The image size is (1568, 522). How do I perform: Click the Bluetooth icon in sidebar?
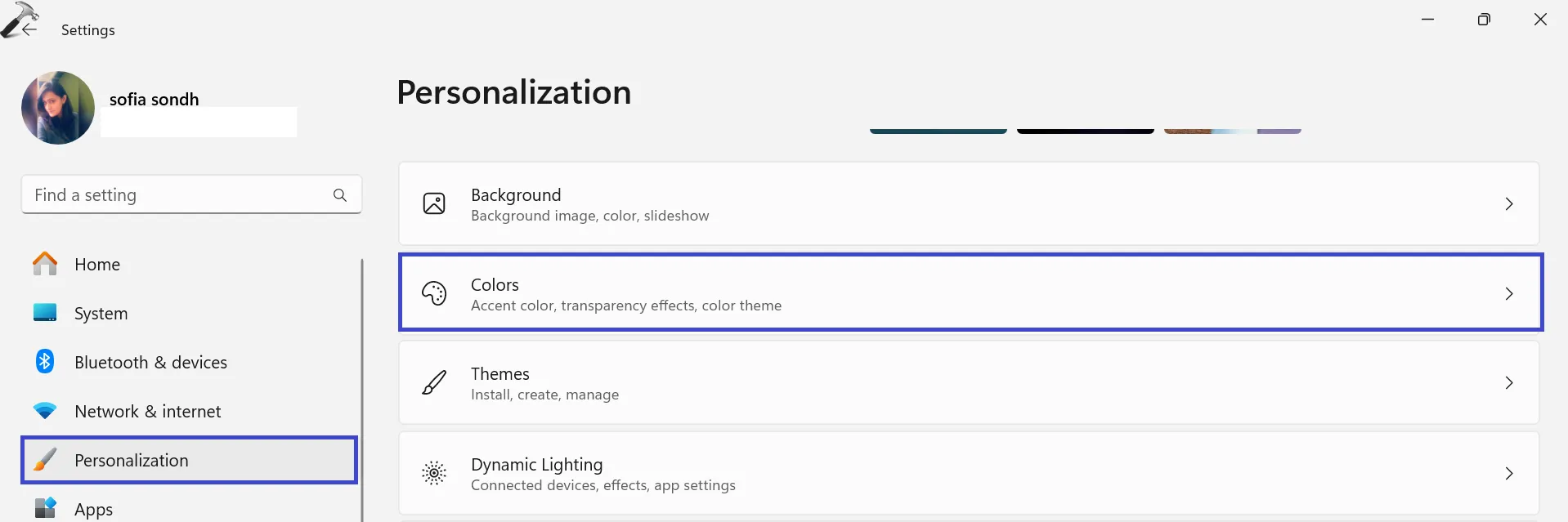coord(45,361)
